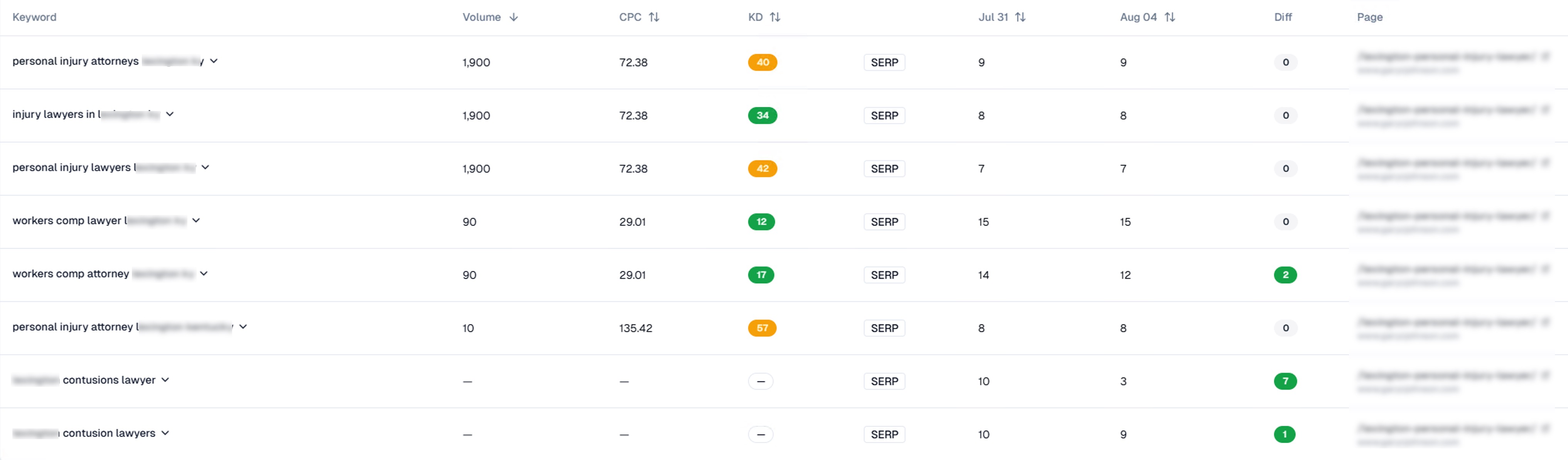Viewport: 1568px width, 460px height.
Task: Expand options for injury lawyers keyword
Action: pyautogui.click(x=170, y=114)
